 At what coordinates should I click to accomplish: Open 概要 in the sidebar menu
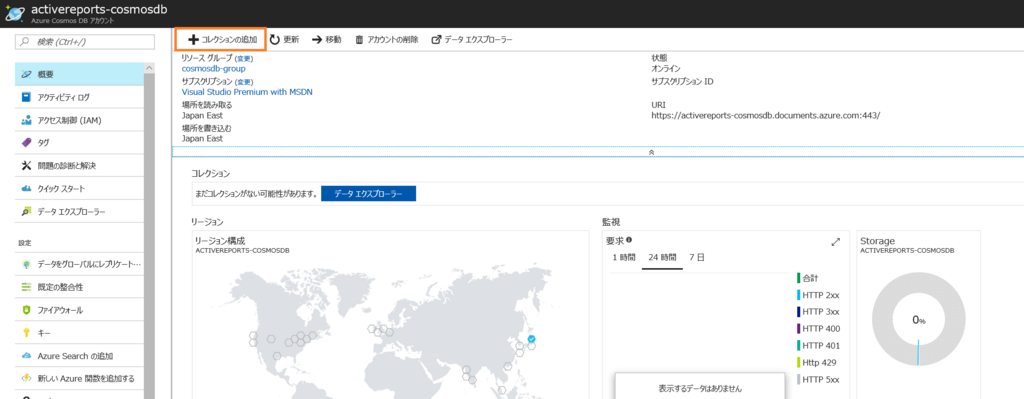point(79,74)
